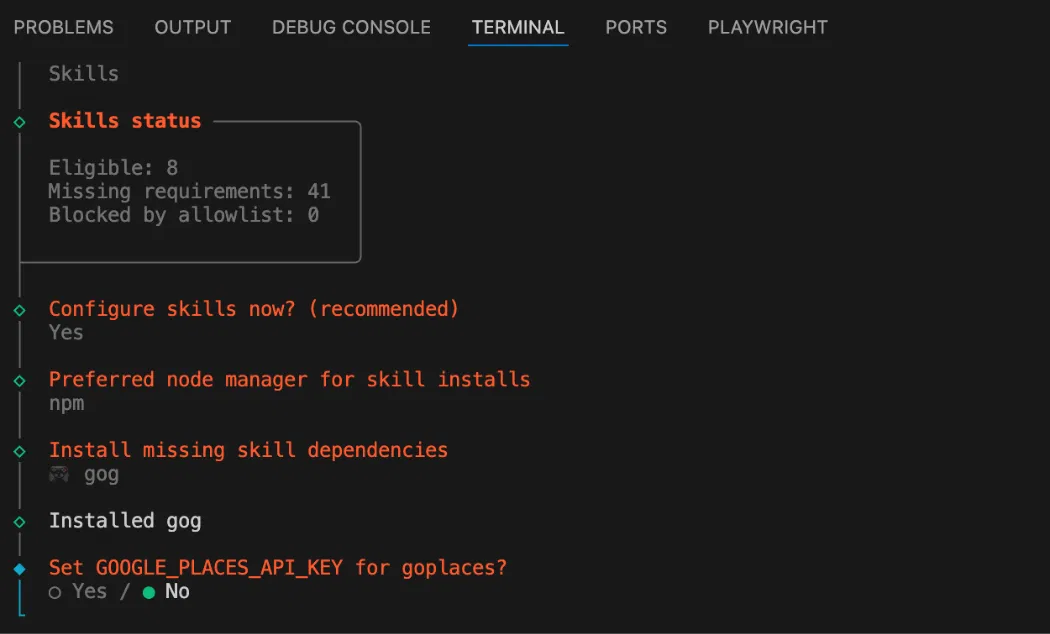The width and height of the screenshot is (1050, 634).
Task: Select the green No radio option
Action: 149,592
